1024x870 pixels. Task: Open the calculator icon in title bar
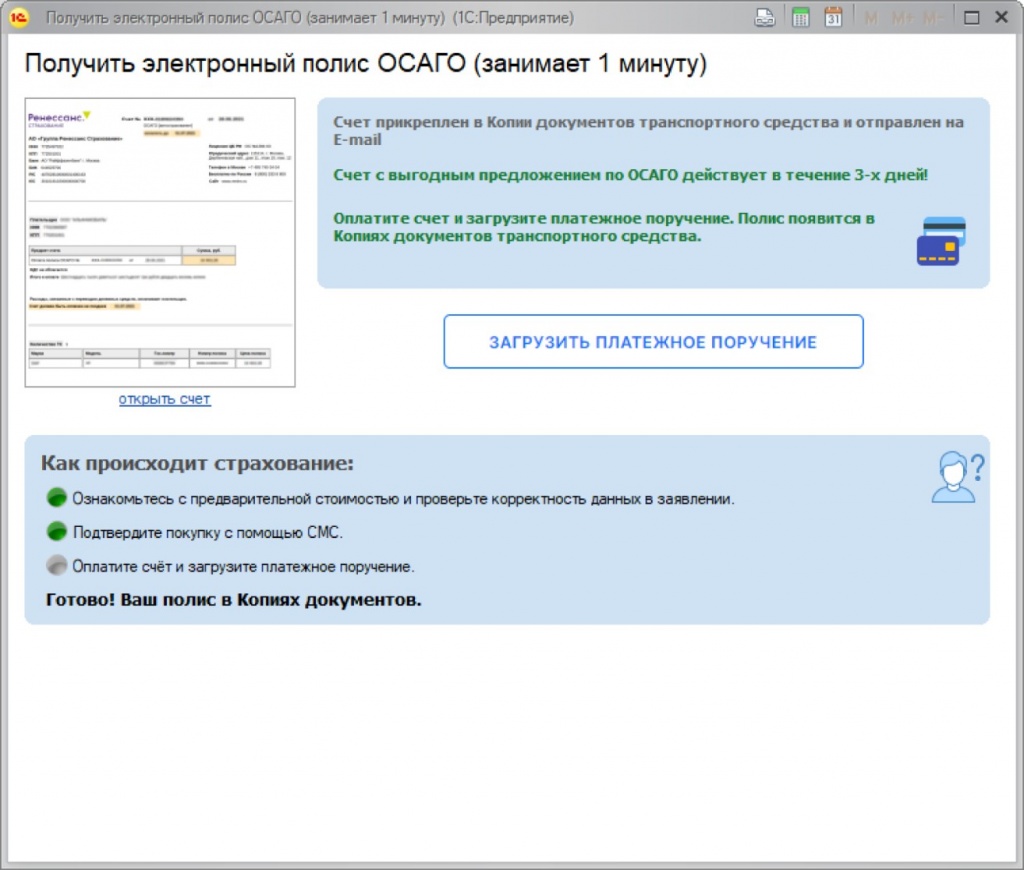tap(800, 18)
